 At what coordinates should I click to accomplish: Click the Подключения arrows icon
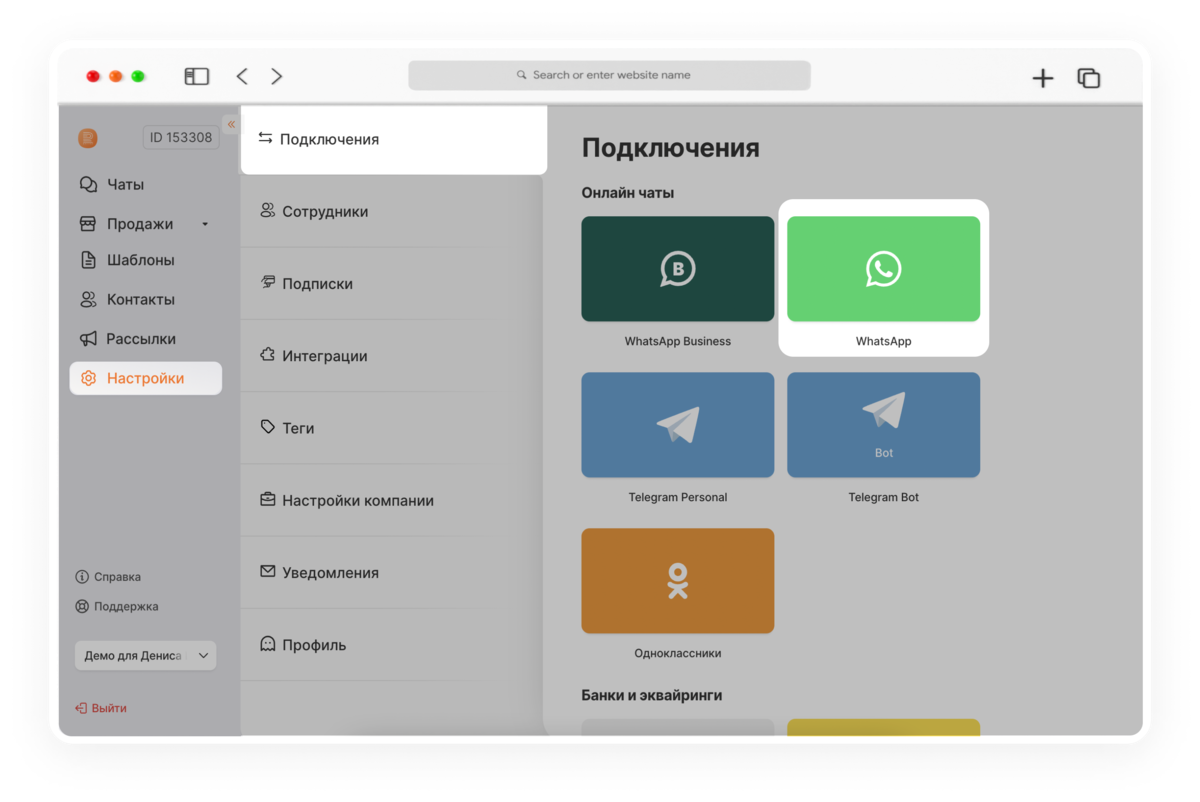pos(265,138)
